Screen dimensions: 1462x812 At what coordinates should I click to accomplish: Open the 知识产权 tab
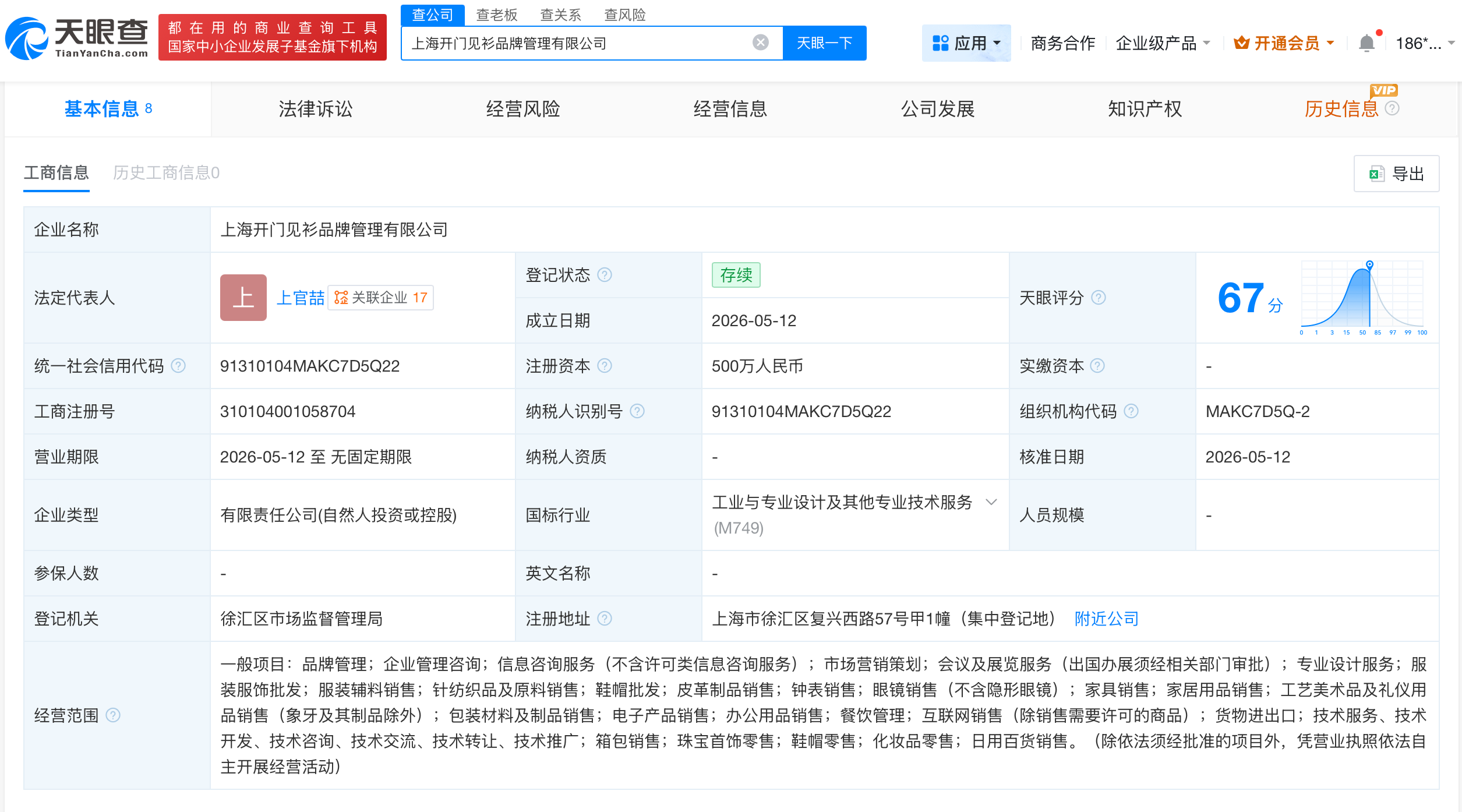pos(1145,109)
